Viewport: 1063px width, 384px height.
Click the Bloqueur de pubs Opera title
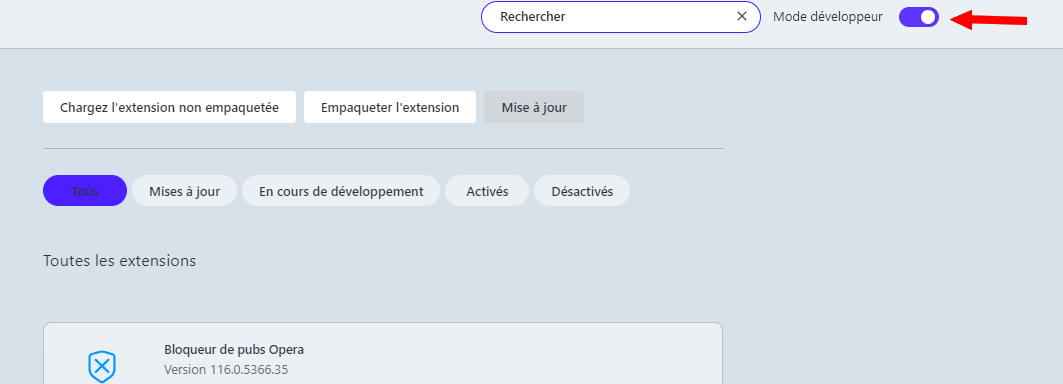tap(234, 350)
